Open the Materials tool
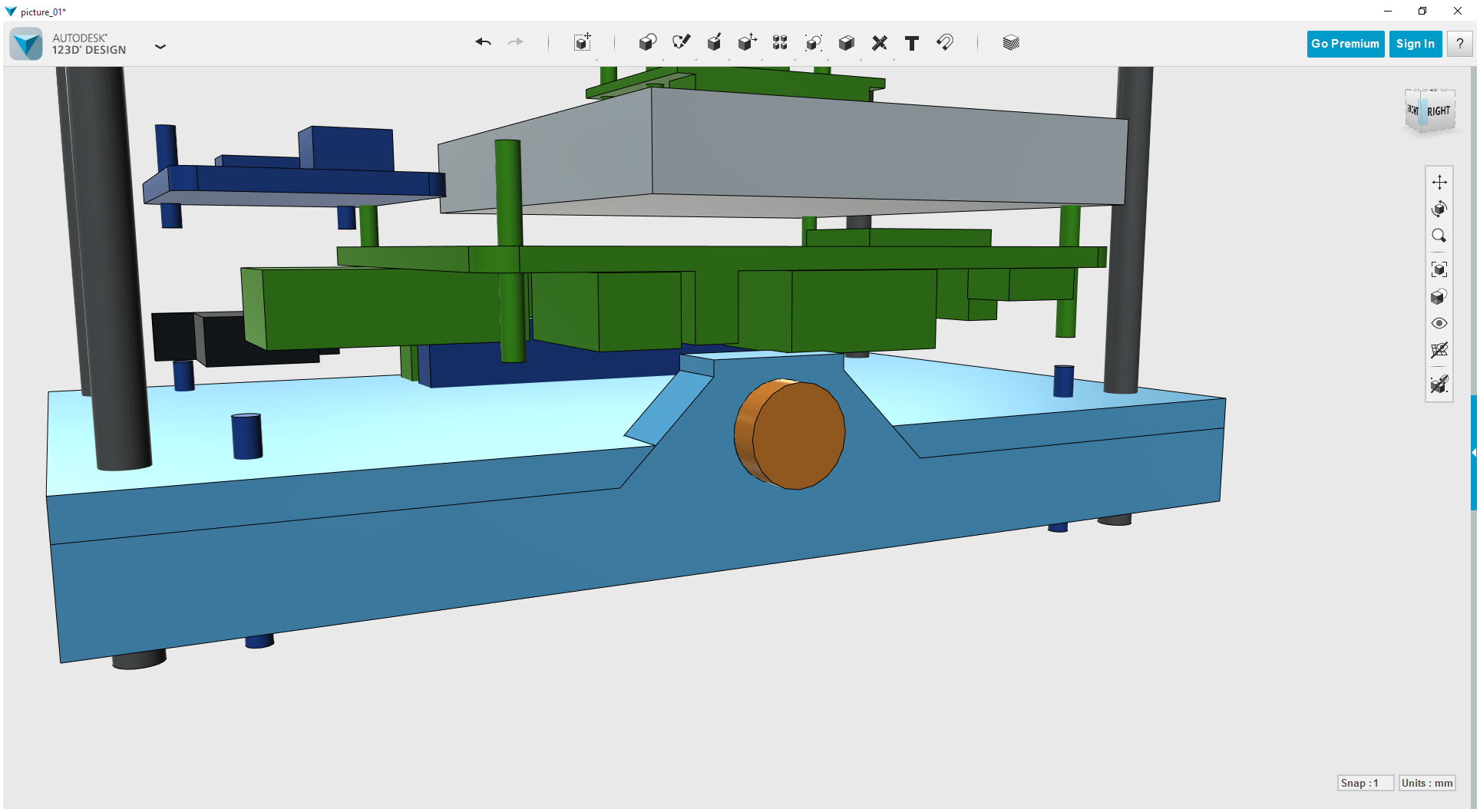This screenshot has width=1480, height=812. coord(1011,42)
